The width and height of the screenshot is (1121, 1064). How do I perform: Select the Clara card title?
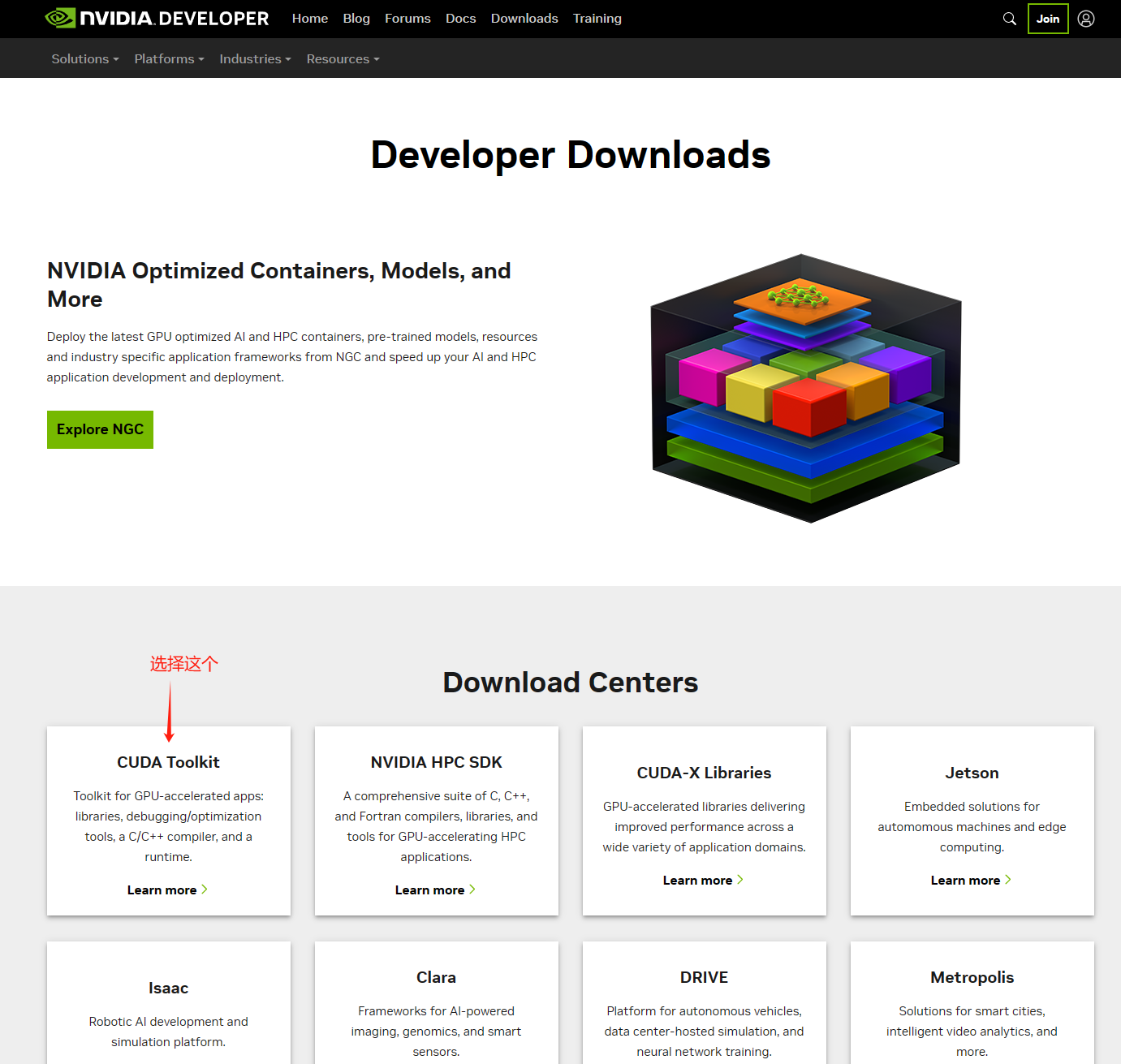(x=436, y=977)
